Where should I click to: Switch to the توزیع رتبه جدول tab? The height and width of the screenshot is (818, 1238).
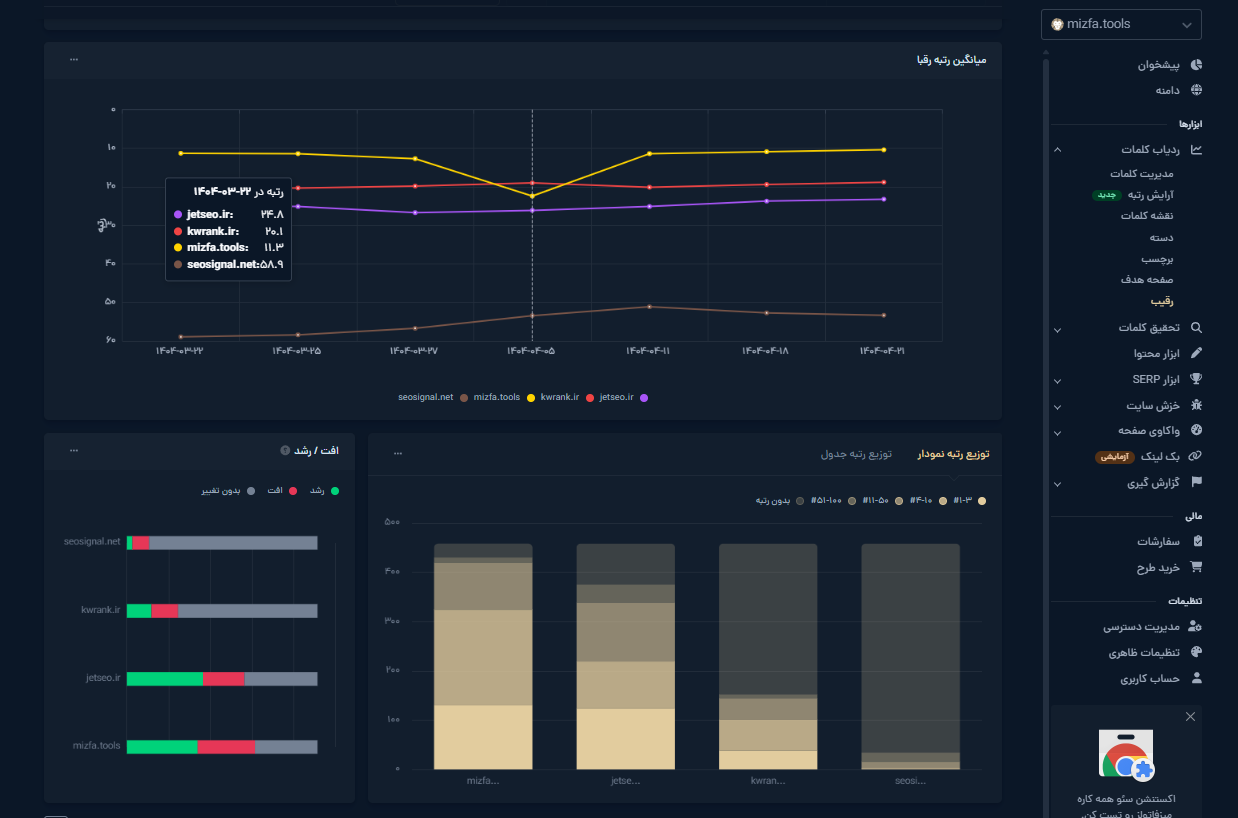point(856,454)
